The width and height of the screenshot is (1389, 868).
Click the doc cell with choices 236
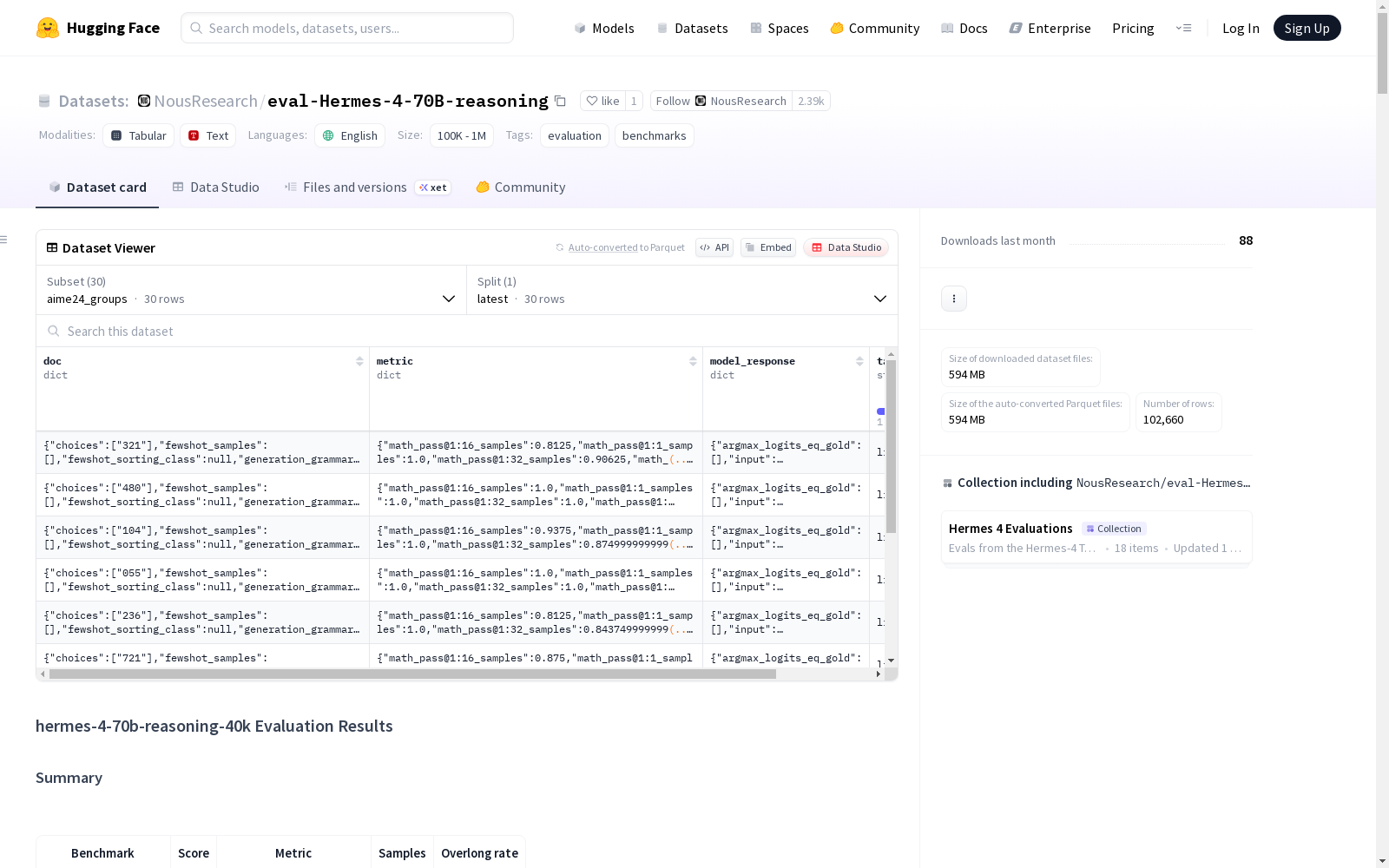click(202, 622)
